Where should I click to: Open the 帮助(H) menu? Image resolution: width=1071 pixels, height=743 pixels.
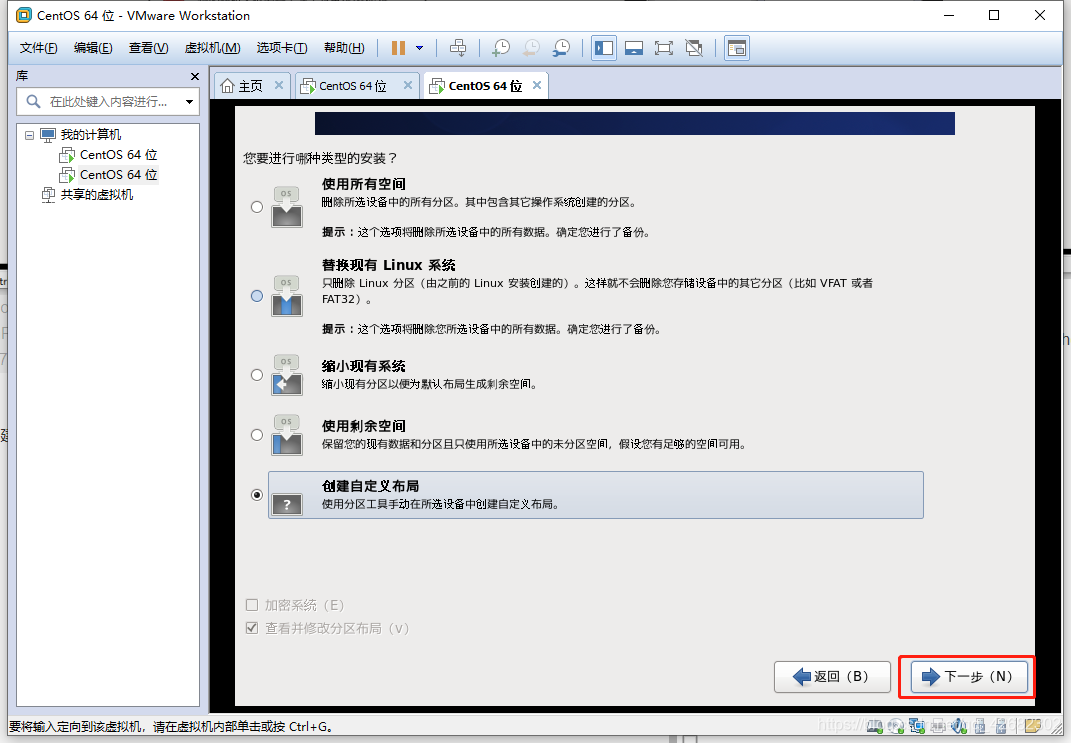point(344,48)
